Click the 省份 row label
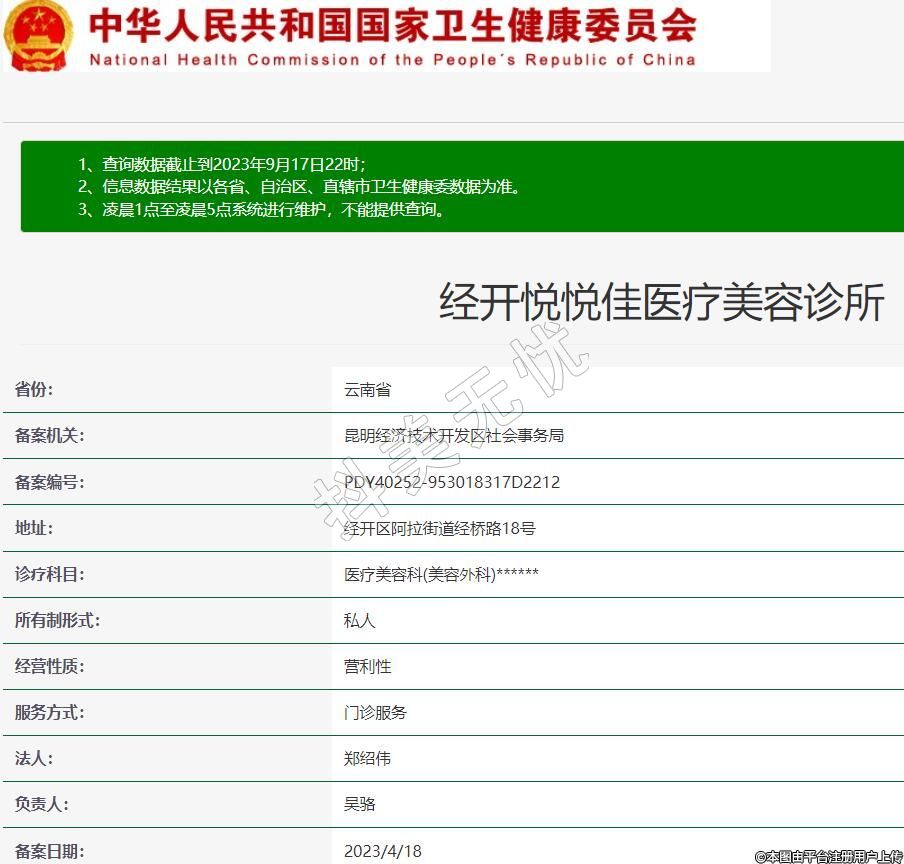 point(34,390)
